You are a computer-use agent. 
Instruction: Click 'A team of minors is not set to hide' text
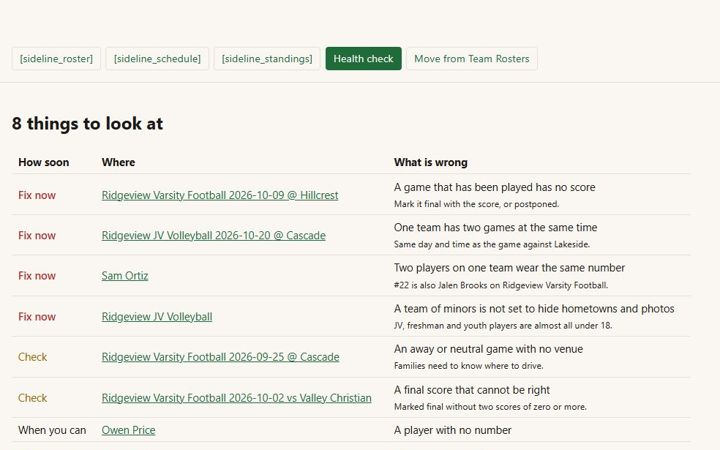coord(534,309)
